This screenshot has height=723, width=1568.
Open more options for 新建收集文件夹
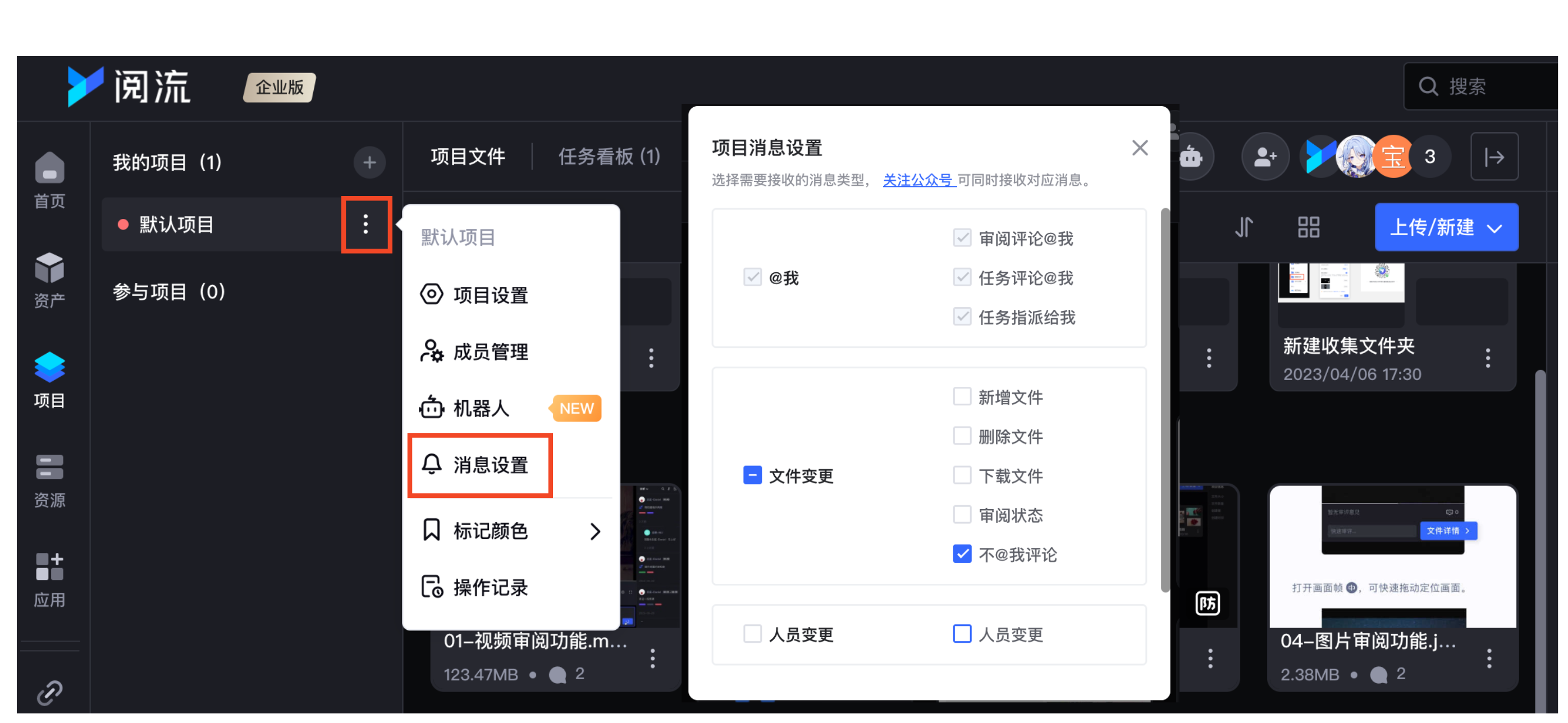1488,358
